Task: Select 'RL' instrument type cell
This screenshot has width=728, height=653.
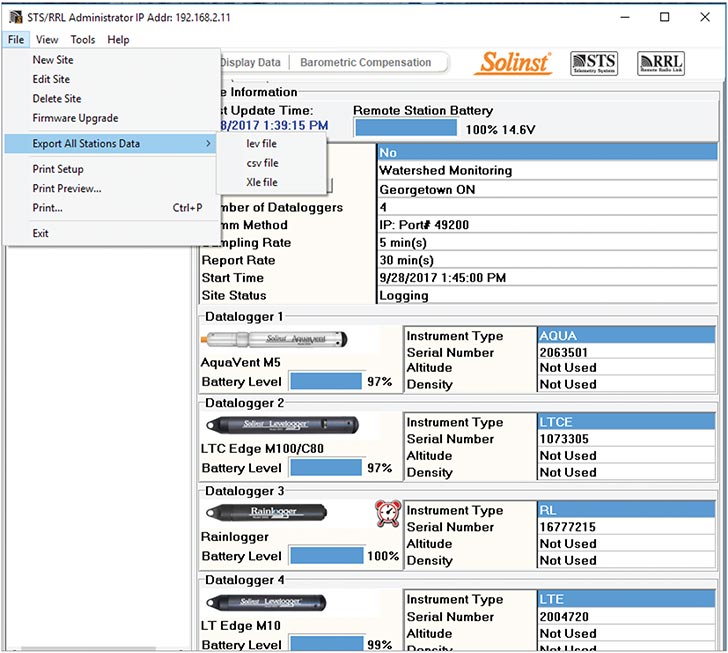Action: tap(626, 510)
